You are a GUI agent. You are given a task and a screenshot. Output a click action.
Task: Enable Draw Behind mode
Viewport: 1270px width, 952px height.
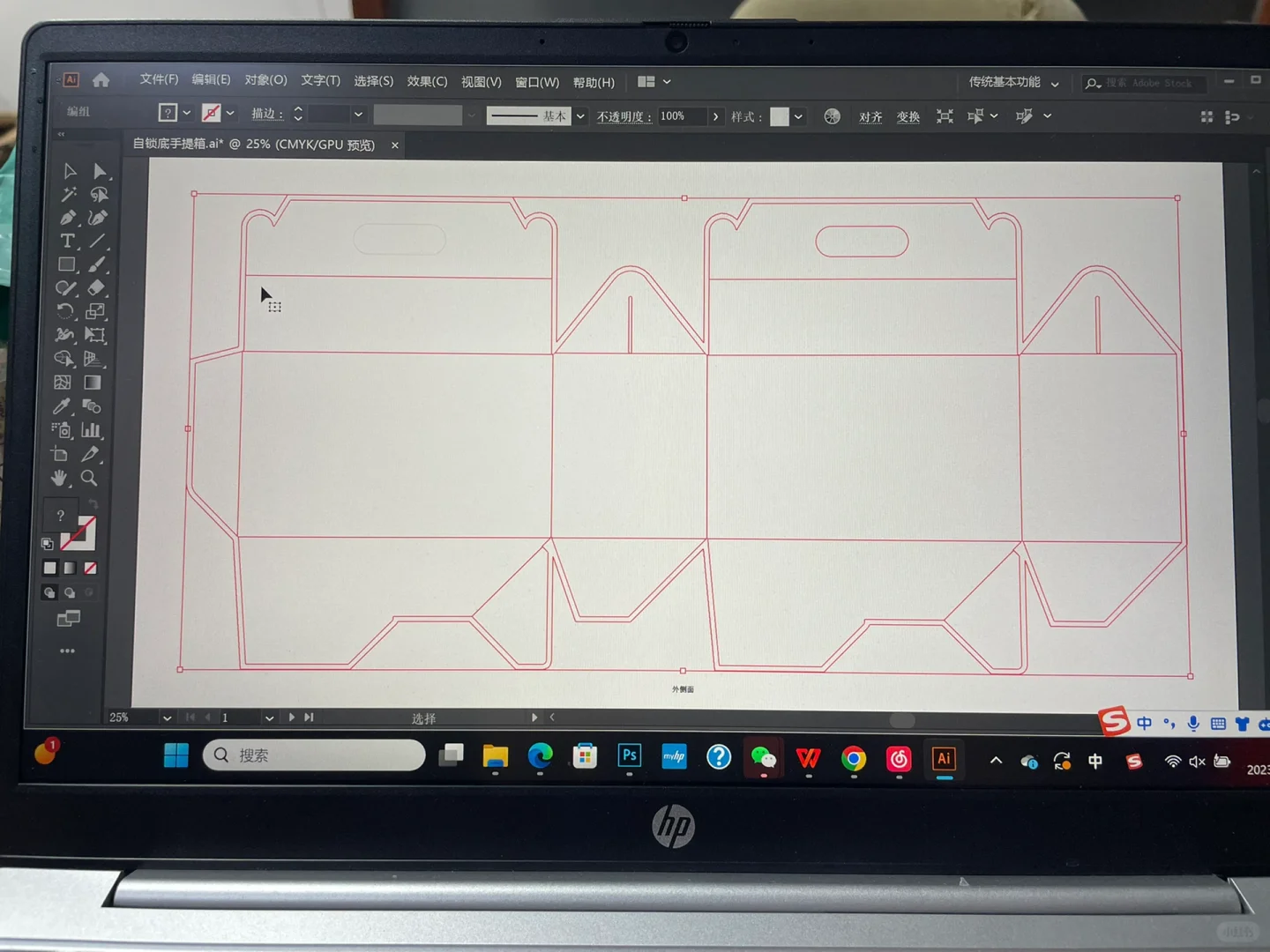[70, 592]
